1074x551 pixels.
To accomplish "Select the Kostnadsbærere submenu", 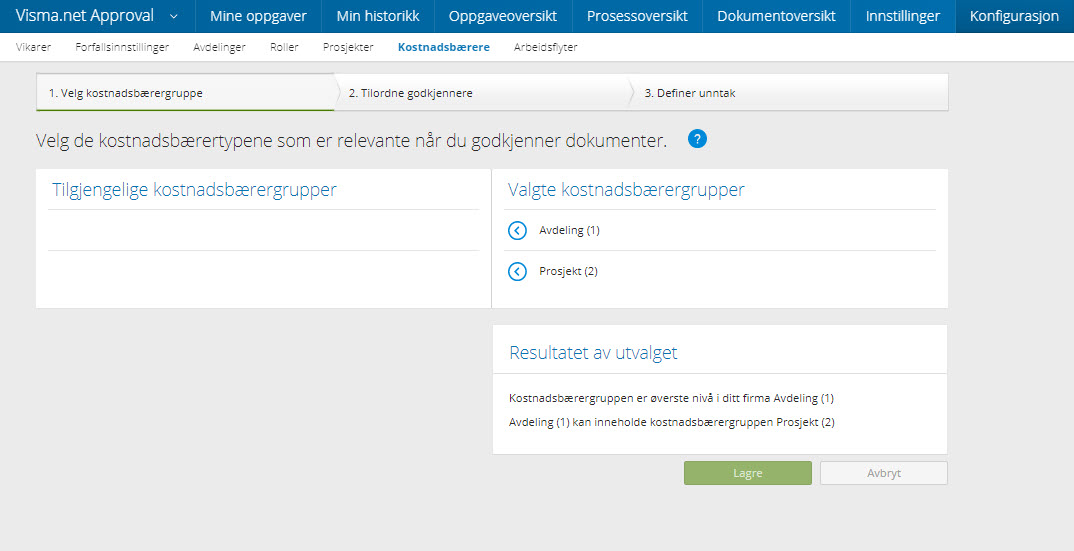I will 444,47.
